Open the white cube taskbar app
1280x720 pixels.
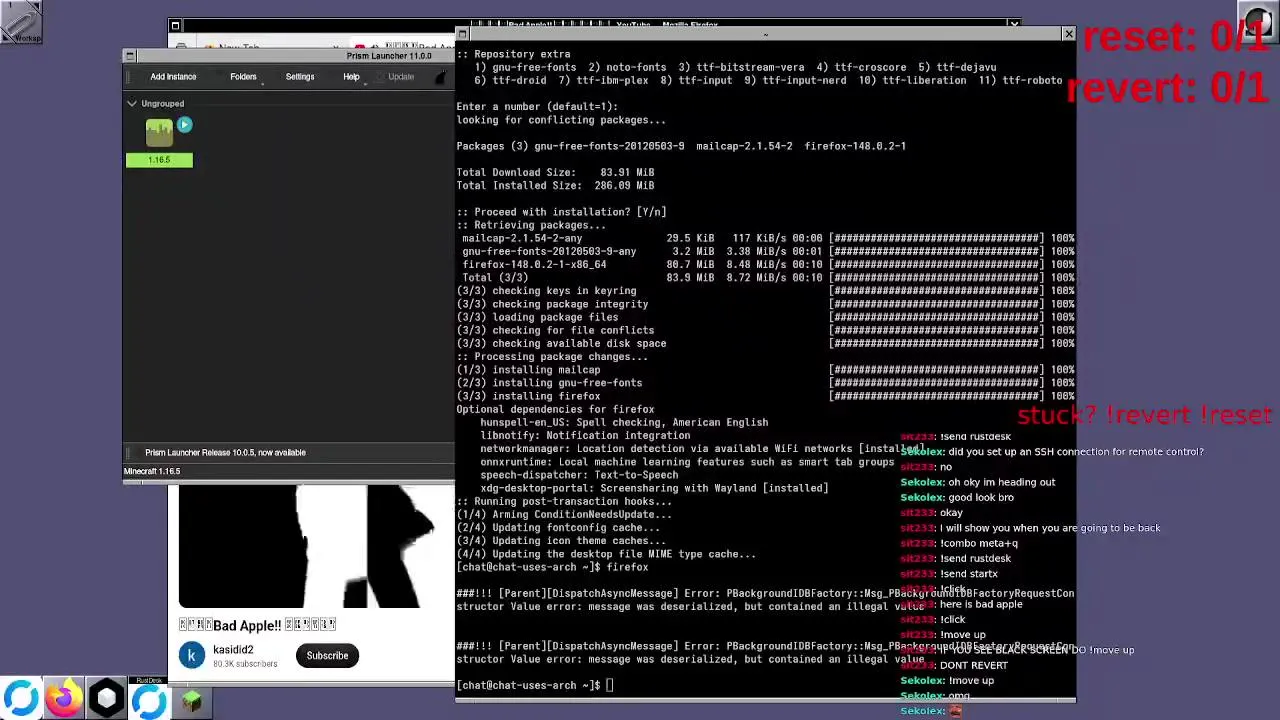106,699
